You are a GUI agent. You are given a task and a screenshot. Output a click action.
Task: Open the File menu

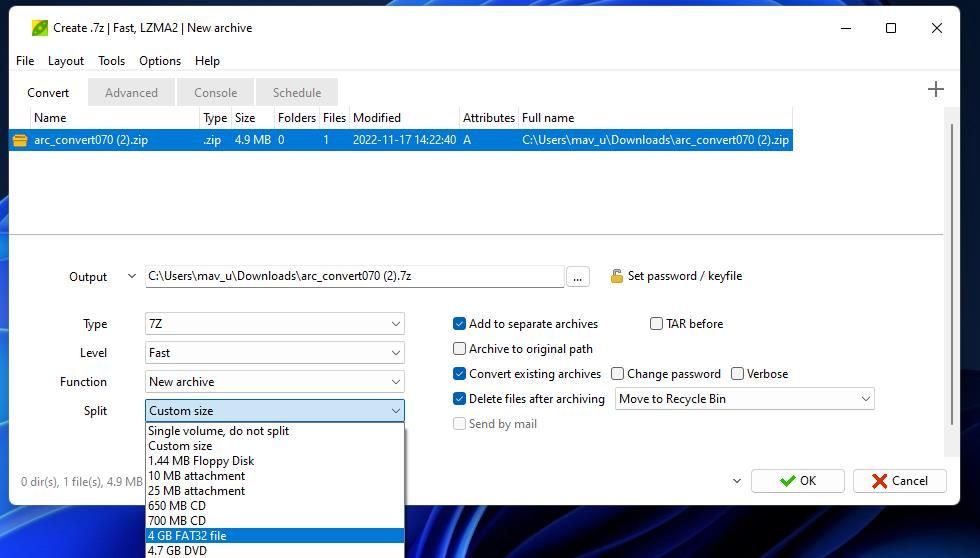[x=25, y=61]
